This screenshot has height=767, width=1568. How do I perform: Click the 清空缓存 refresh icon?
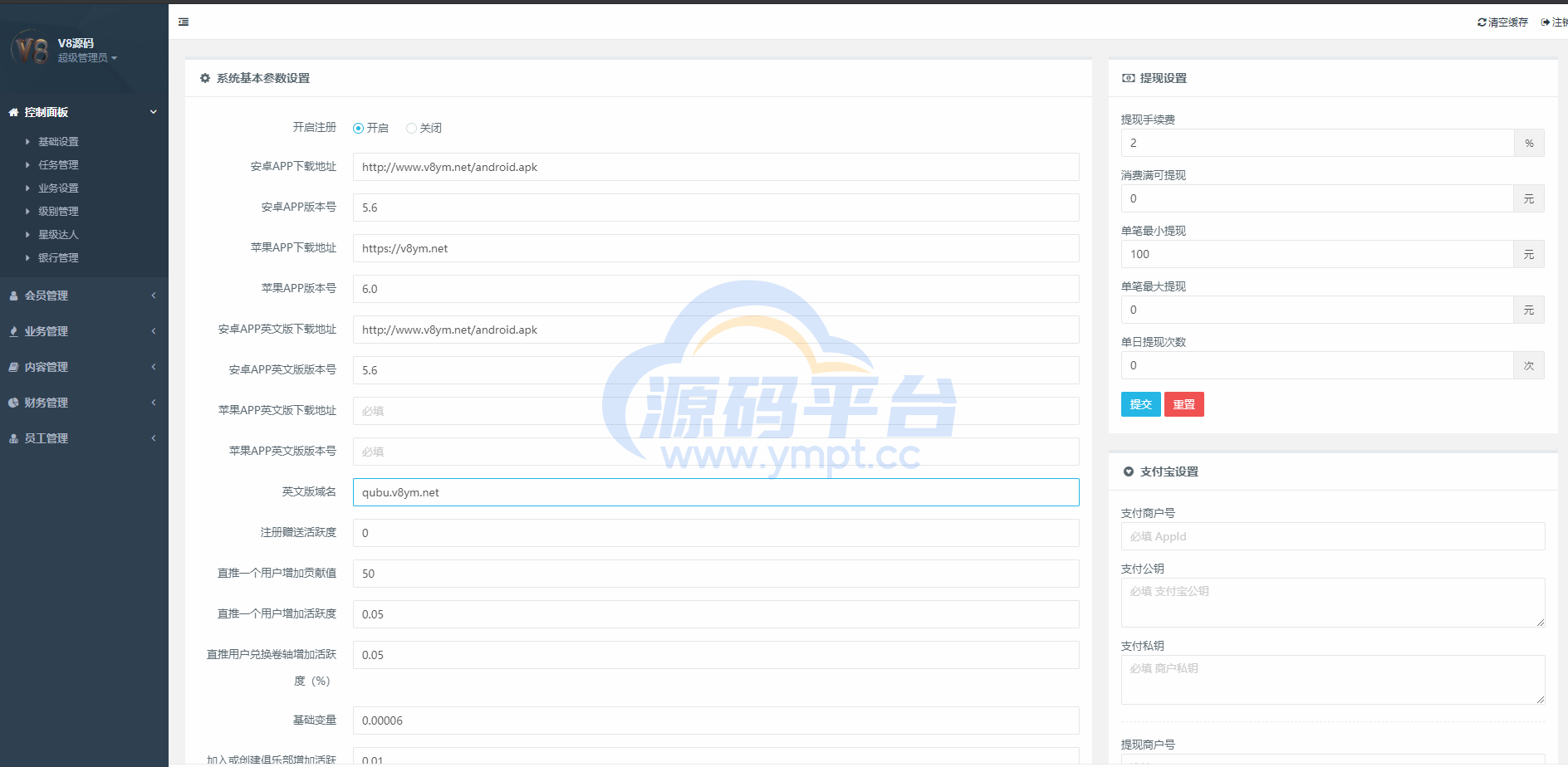(x=1482, y=22)
